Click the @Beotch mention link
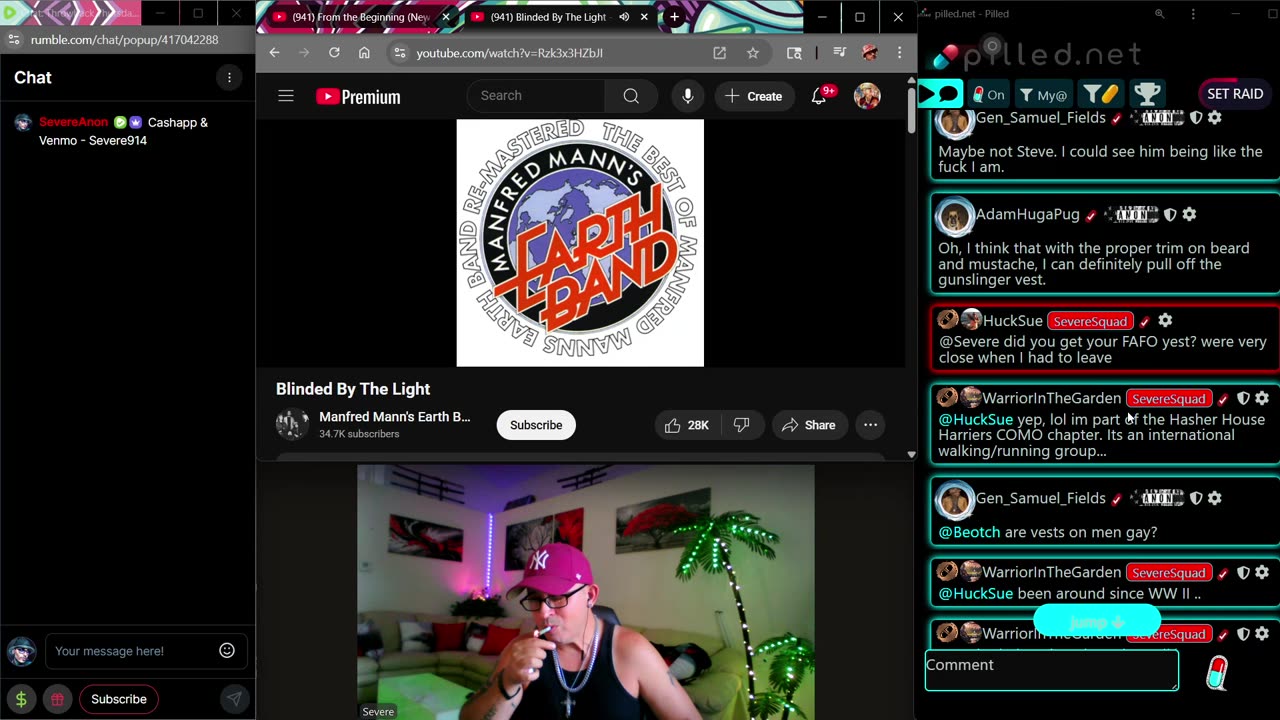The height and width of the screenshot is (720, 1280). pos(969,532)
